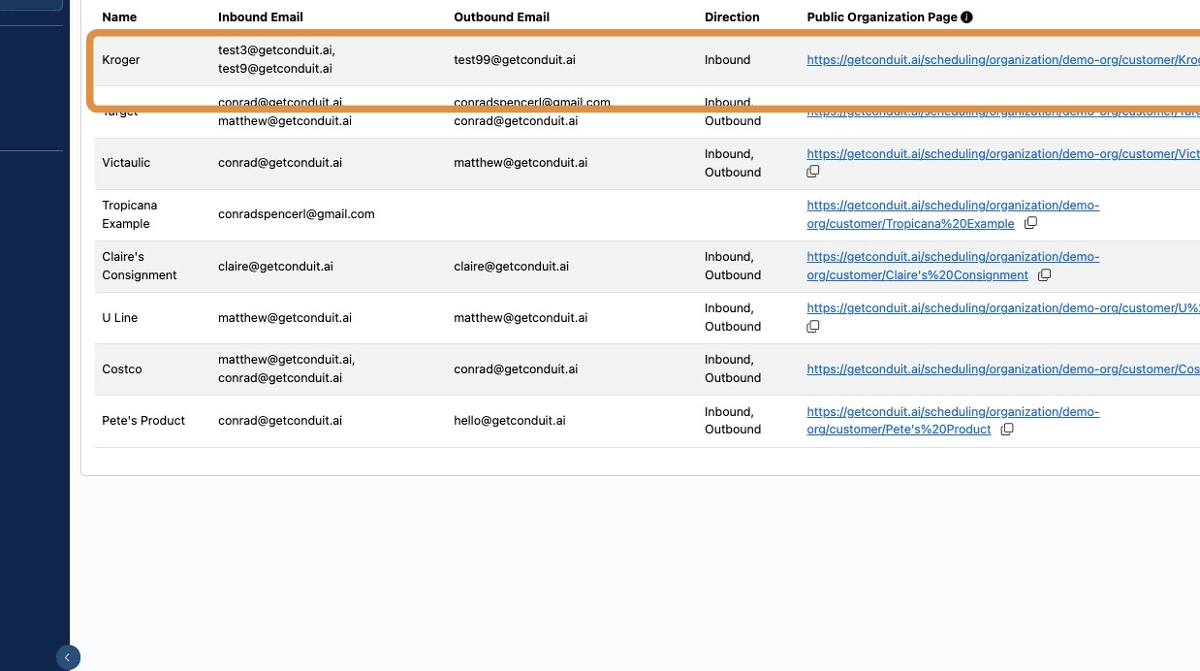Open the Costco public organization link
The width and height of the screenshot is (1200, 671).
1003,369
